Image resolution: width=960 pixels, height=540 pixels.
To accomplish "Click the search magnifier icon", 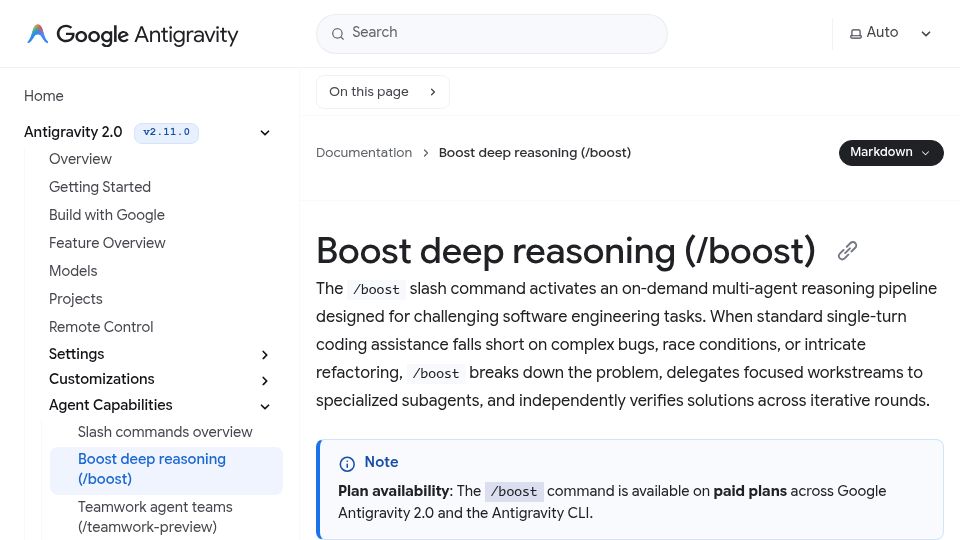I will [337, 34].
